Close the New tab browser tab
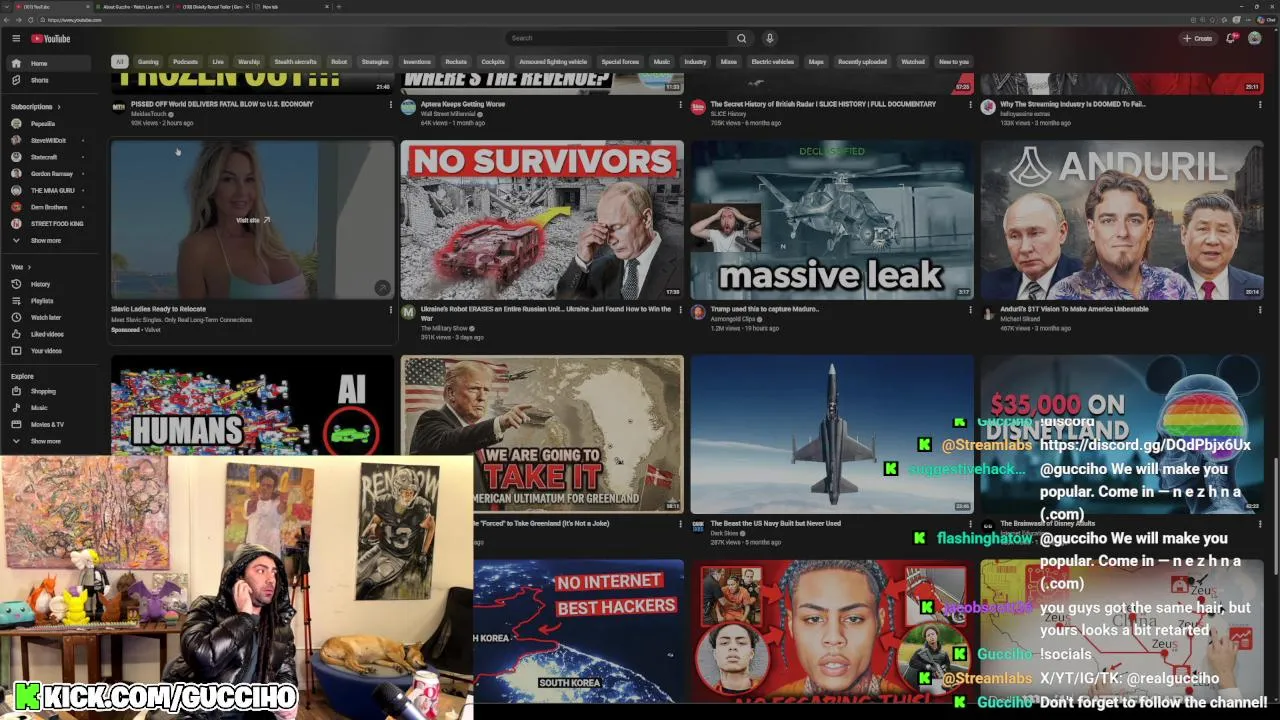 tap(327, 6)
